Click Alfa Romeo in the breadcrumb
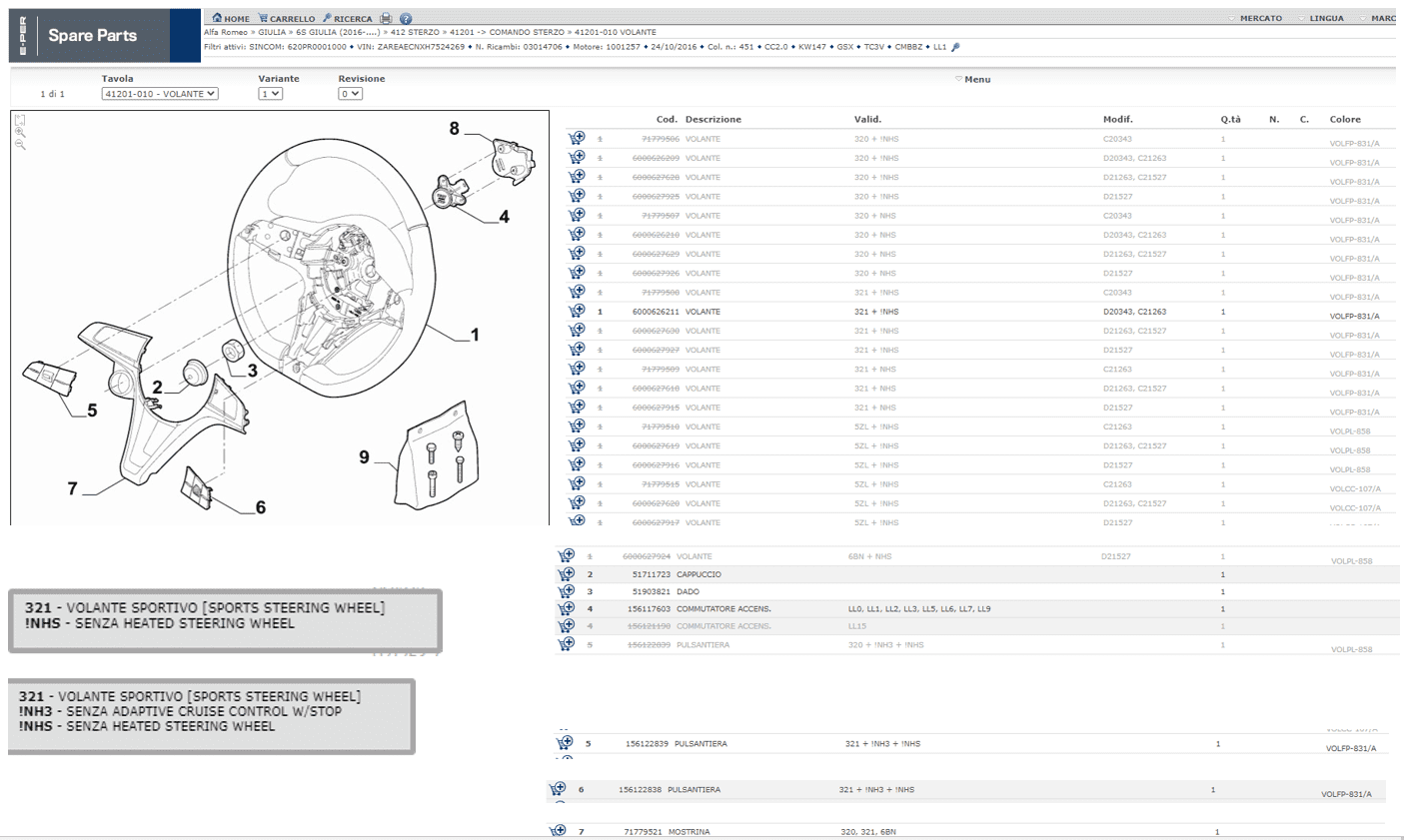 point(226,32)
